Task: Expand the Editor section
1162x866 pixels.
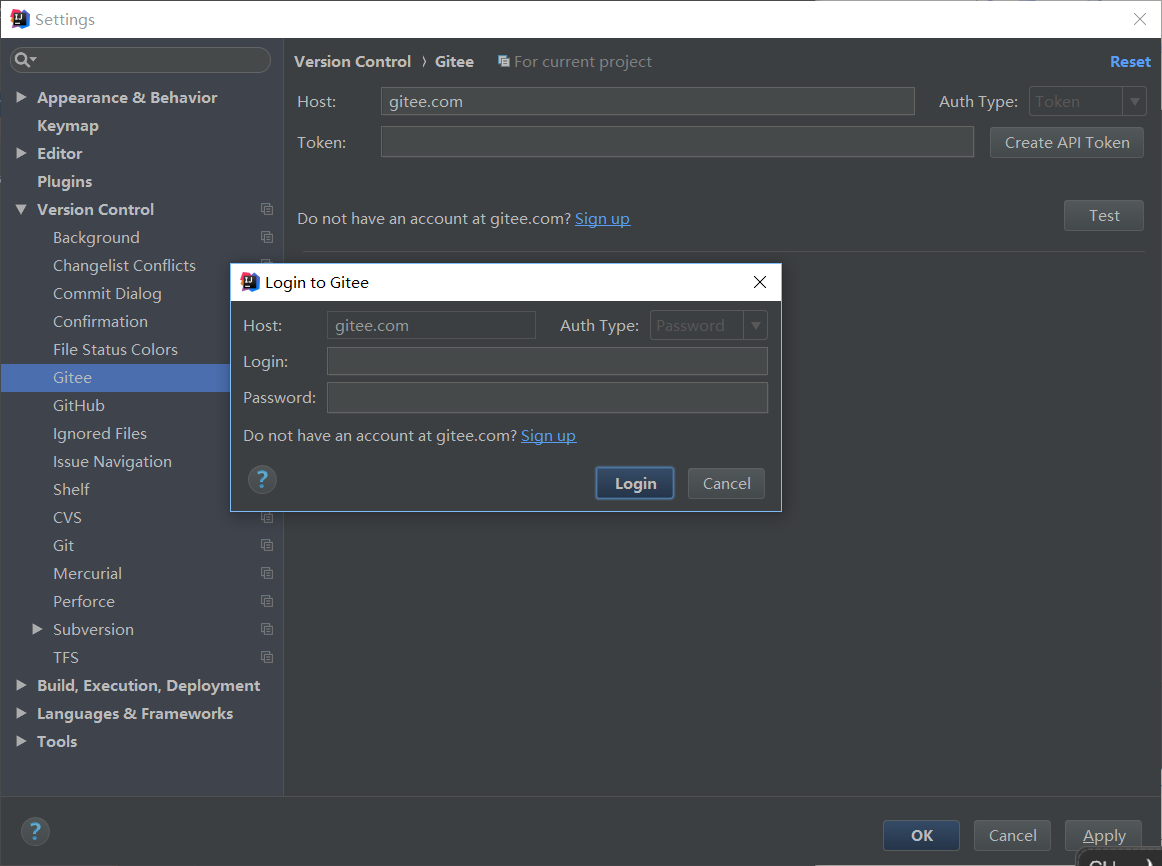Action: (21, 153)
